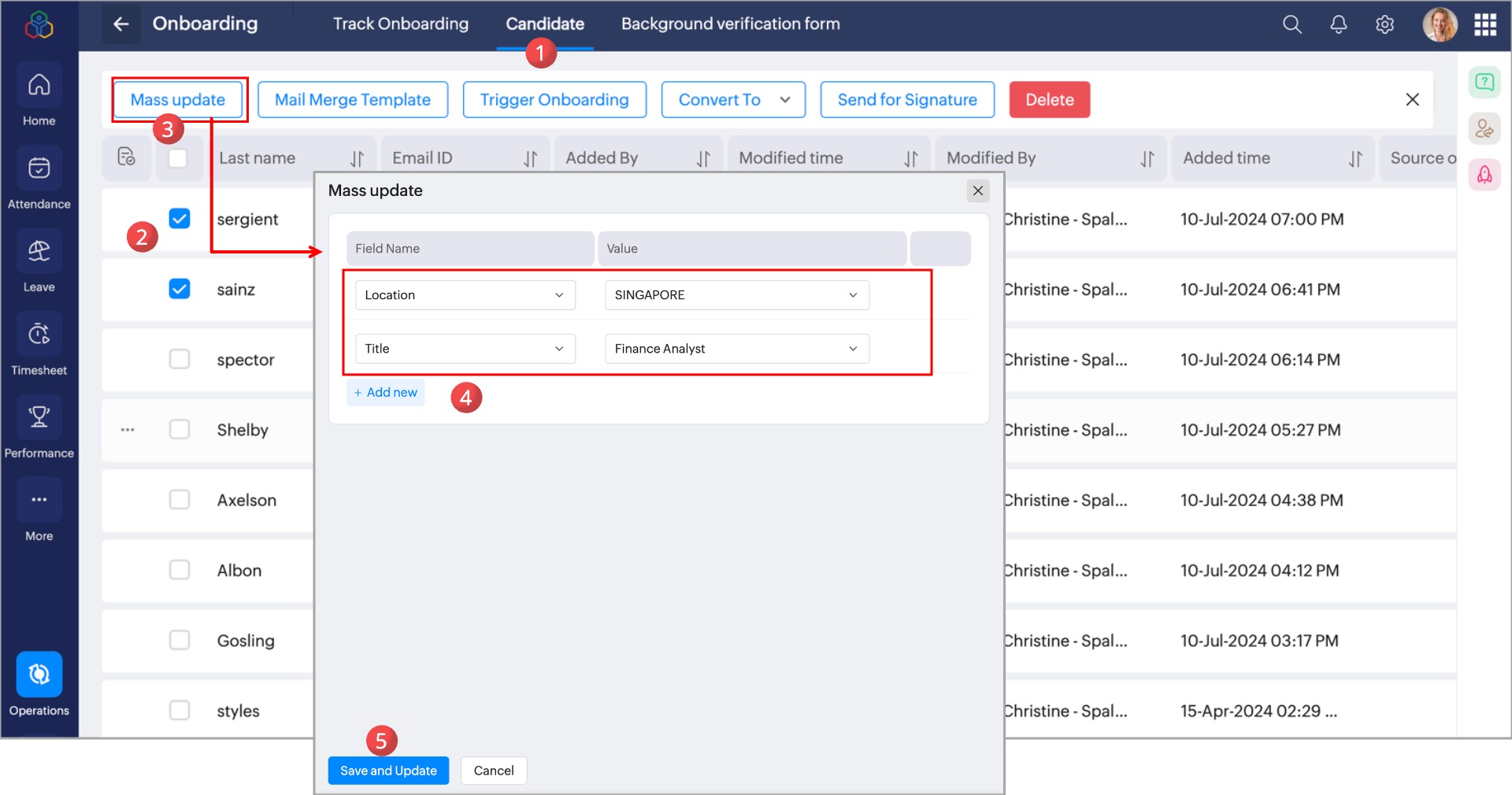Cancel the Mass update dialog

click(x=494, y=771)
